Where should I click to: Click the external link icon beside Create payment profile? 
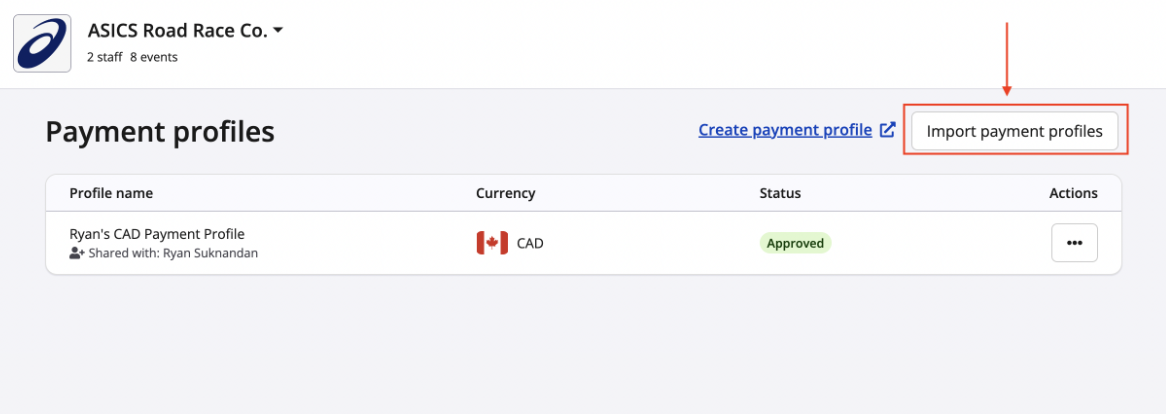(886, 130)
